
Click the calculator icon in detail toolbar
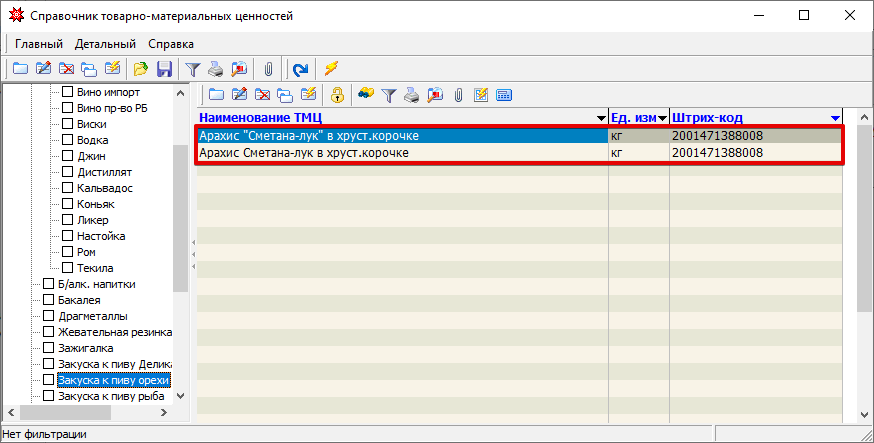click(504, 95)
